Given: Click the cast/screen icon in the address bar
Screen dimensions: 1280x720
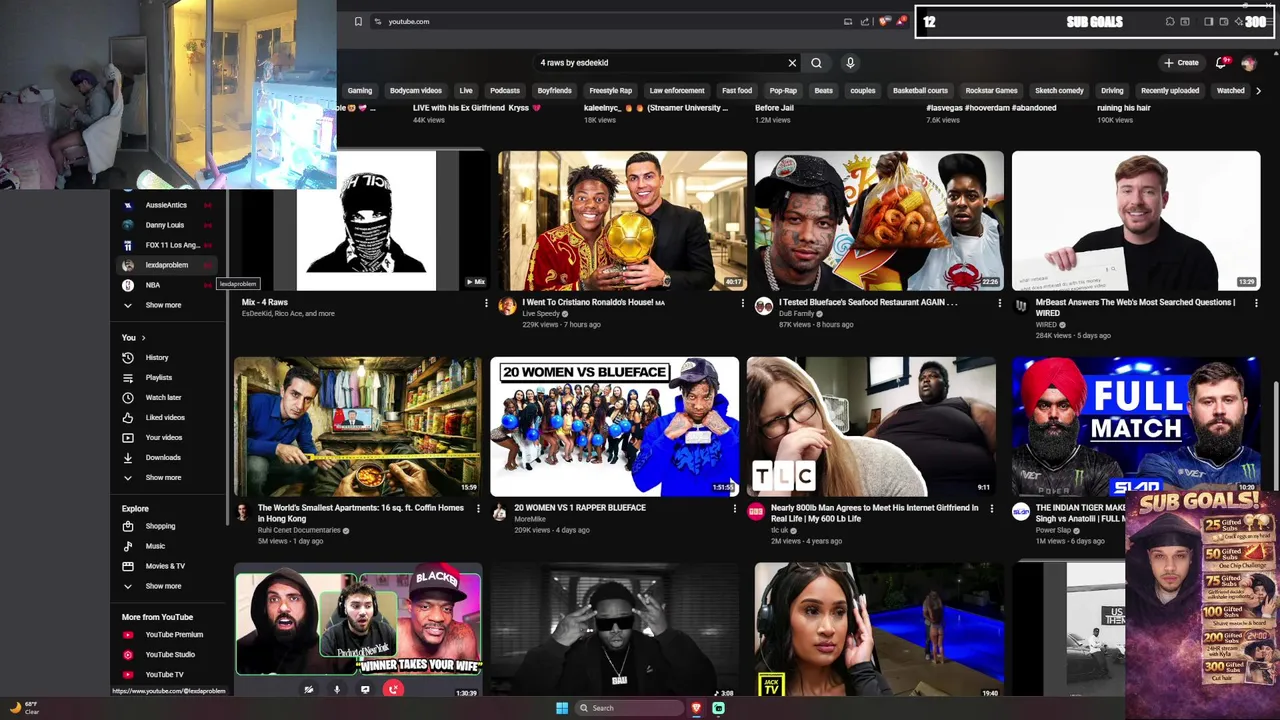Looking at the screenshot, I should 848,21.
